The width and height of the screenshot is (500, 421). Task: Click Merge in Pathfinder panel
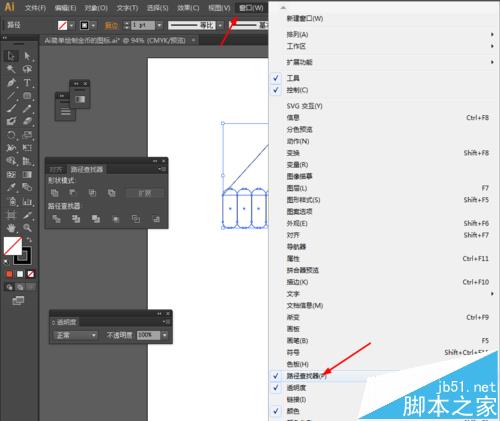point(96,219)
